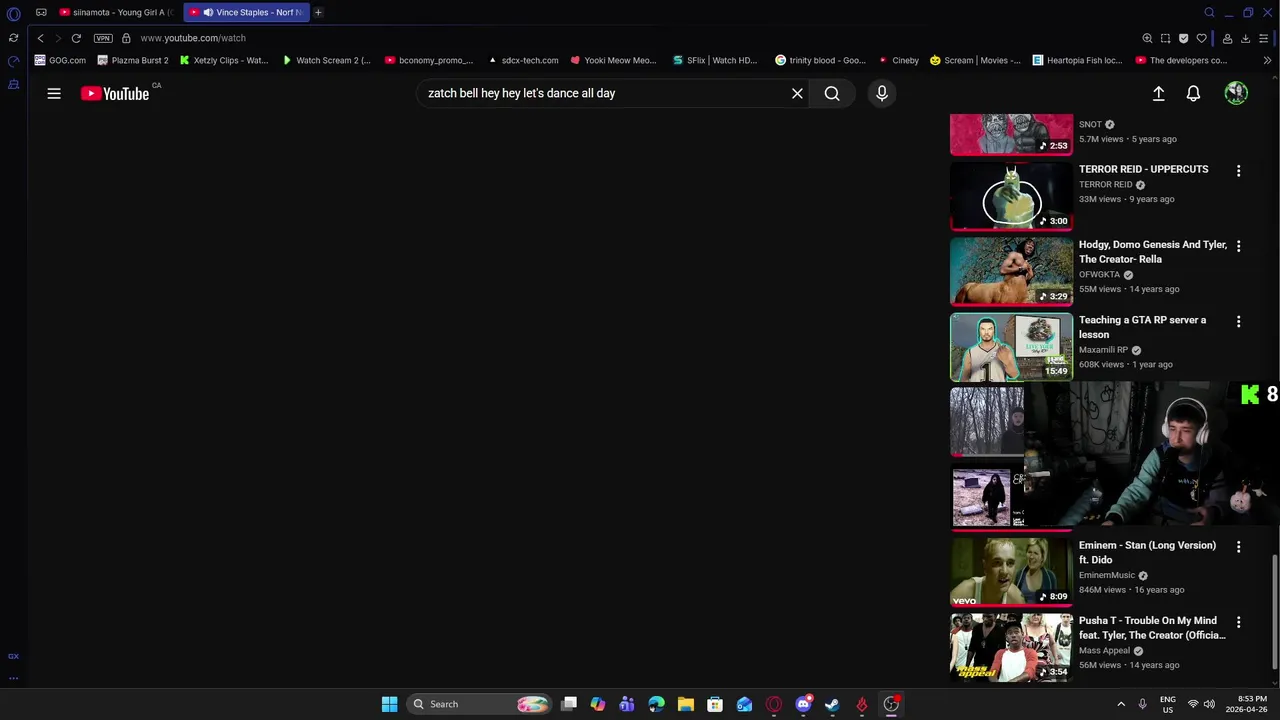Open the YouTube guide hamburger menu
The width and height of the screenshot is (1280, 720).
(x=54, y=93)
